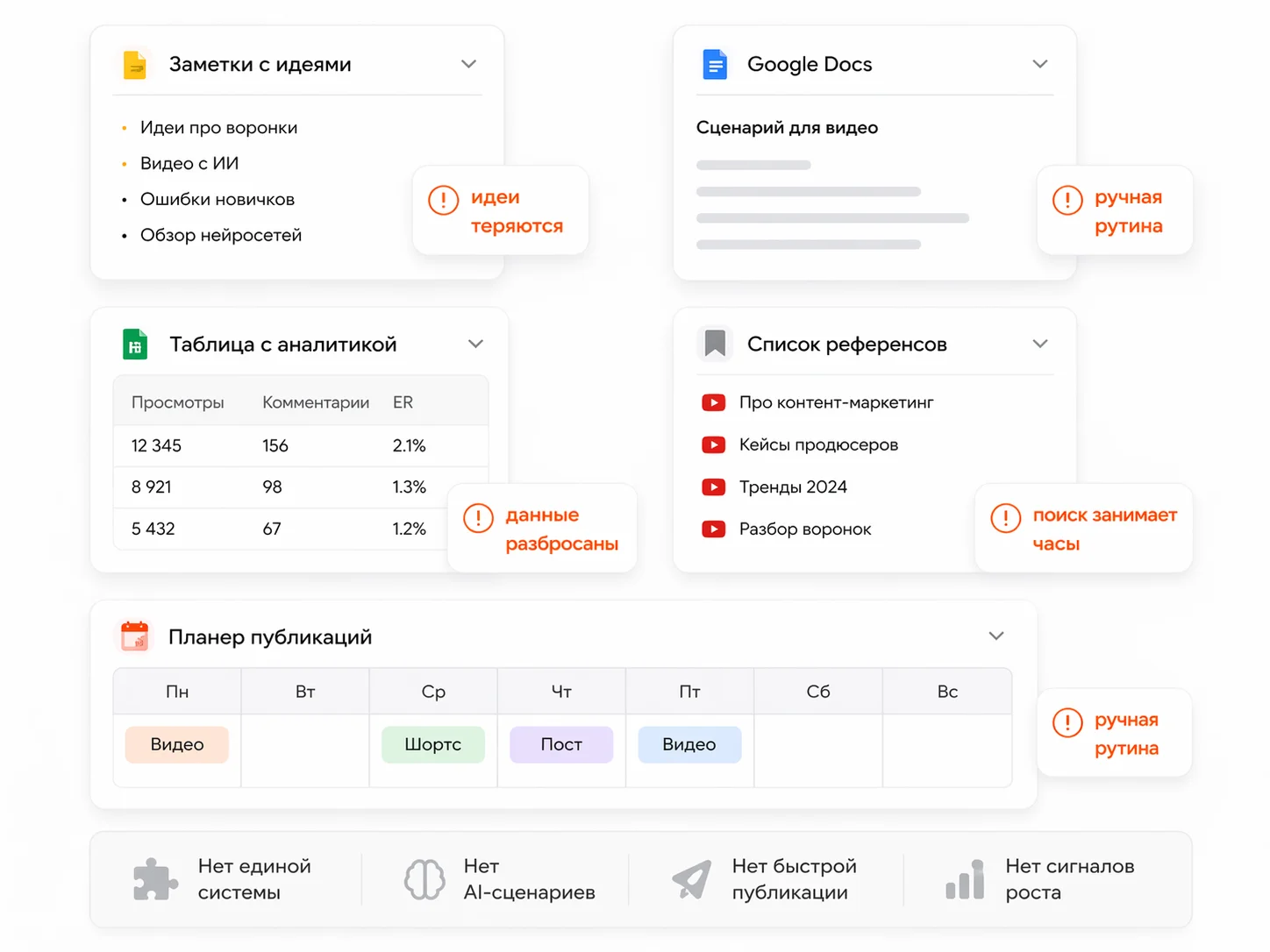The image size is (1270, 952).
Task: Collapse the Заметки с идеями card chevron
Action: click(x=469, y=64)
